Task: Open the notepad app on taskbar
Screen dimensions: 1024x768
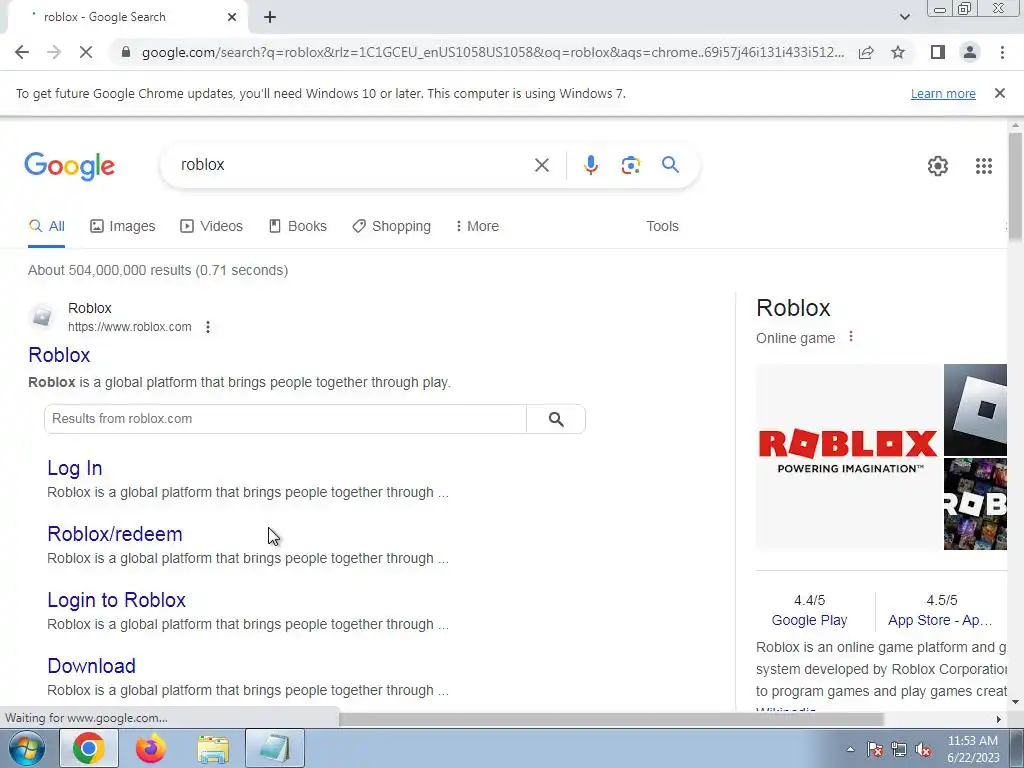Action: click(x=275, y=748)
